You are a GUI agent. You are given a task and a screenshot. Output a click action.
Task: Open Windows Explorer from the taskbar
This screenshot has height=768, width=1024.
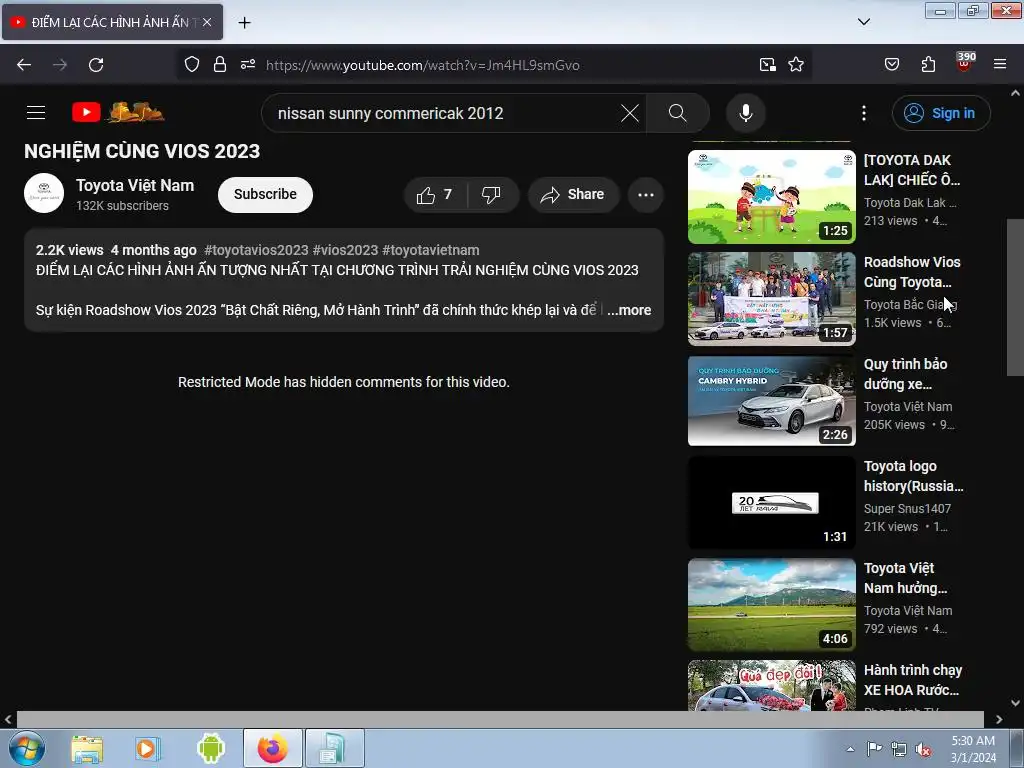click(x=87, y=748)
